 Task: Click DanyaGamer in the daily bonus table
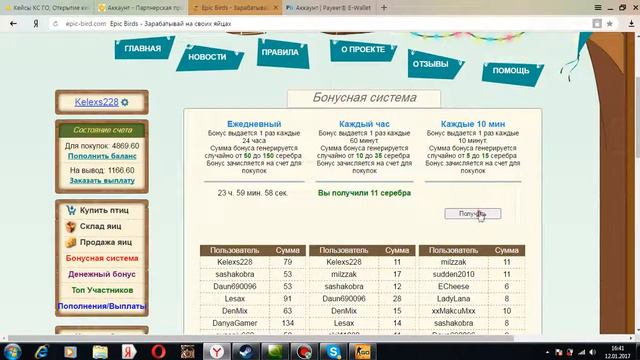tap(235, 323)
